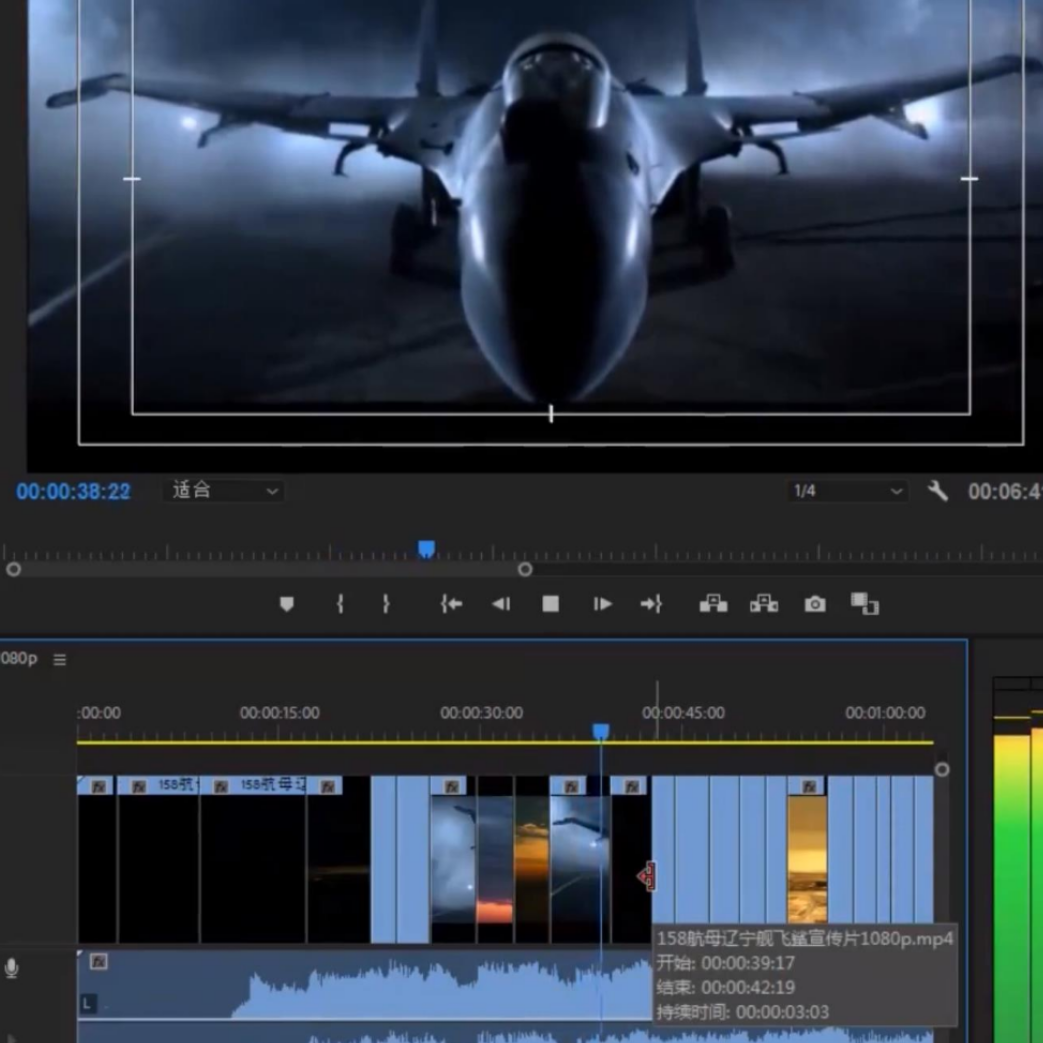Click the program monitor duration timecode 00:06:4
Image resolution: width=1043 pixels, height=1043 pixels.
coord(1005,492)
